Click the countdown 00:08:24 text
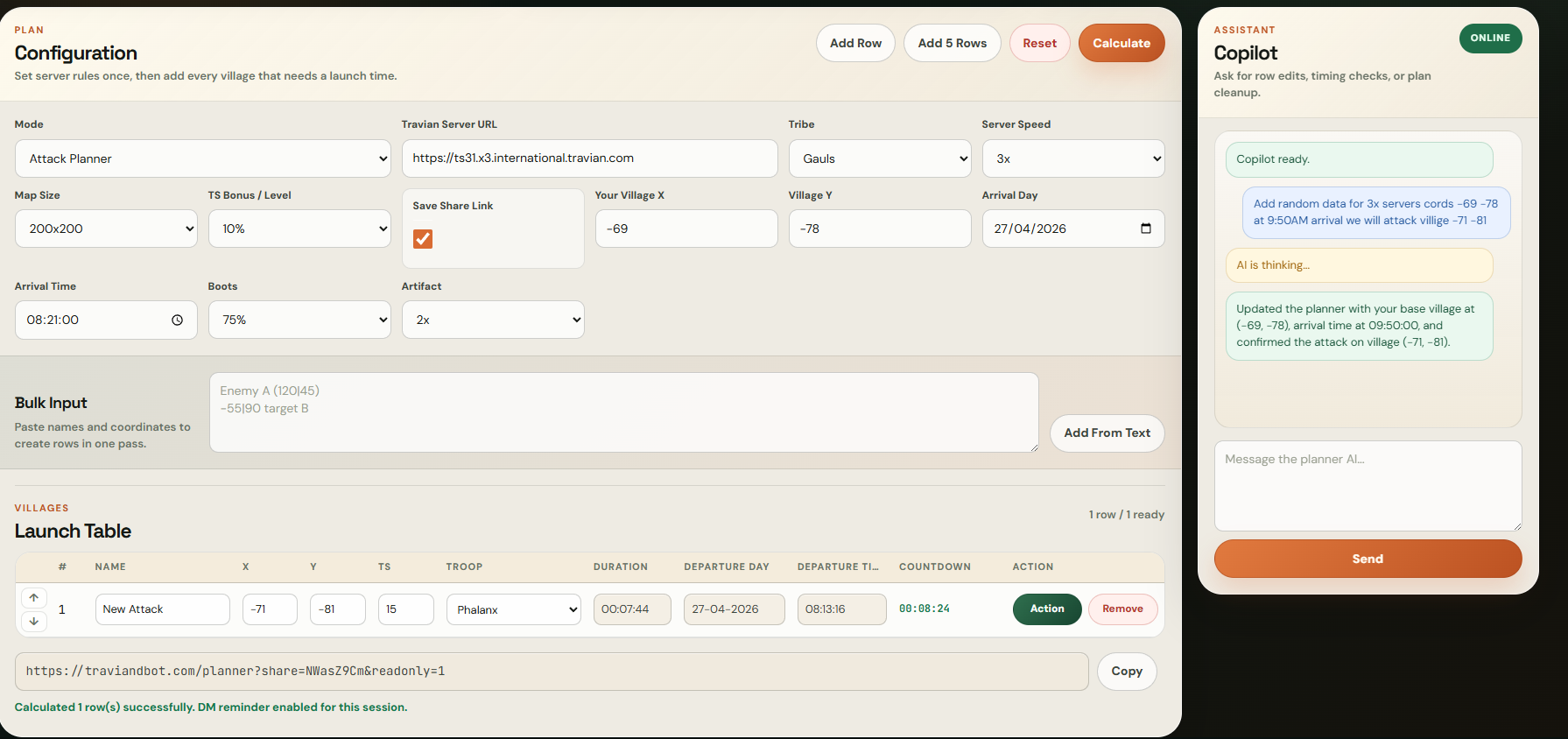Image resolution: width=1568 pixels, height=739 pixels. tap(925, 609)
